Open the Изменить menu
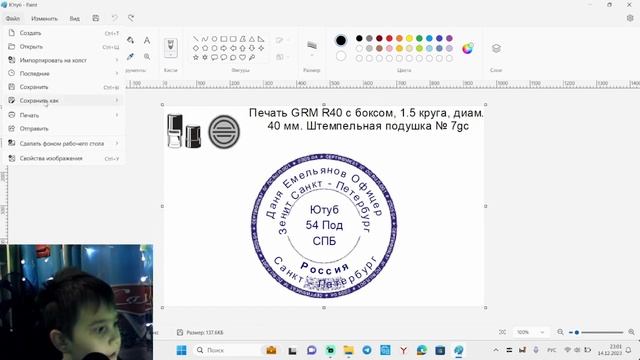This screenshot has width=640, height=360. (x=44, y=18)
